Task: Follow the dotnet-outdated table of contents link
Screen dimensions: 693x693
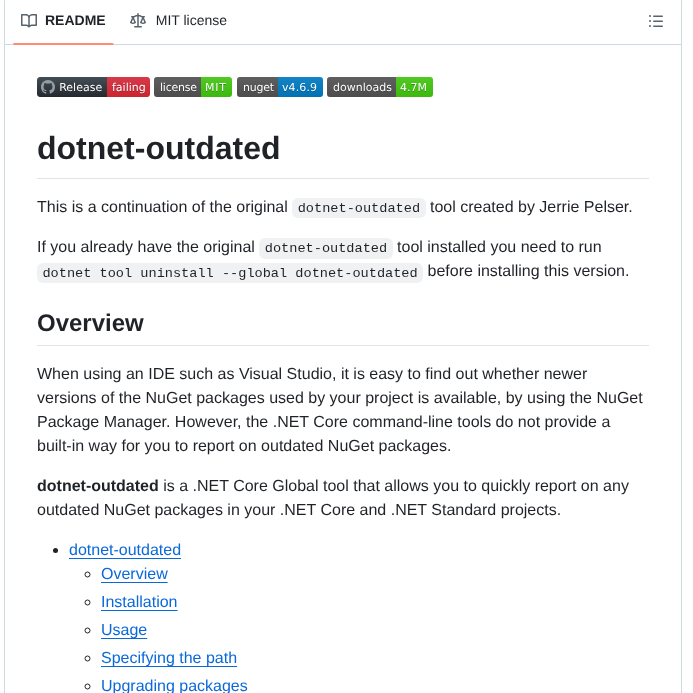Action: [x=125, y=550]
